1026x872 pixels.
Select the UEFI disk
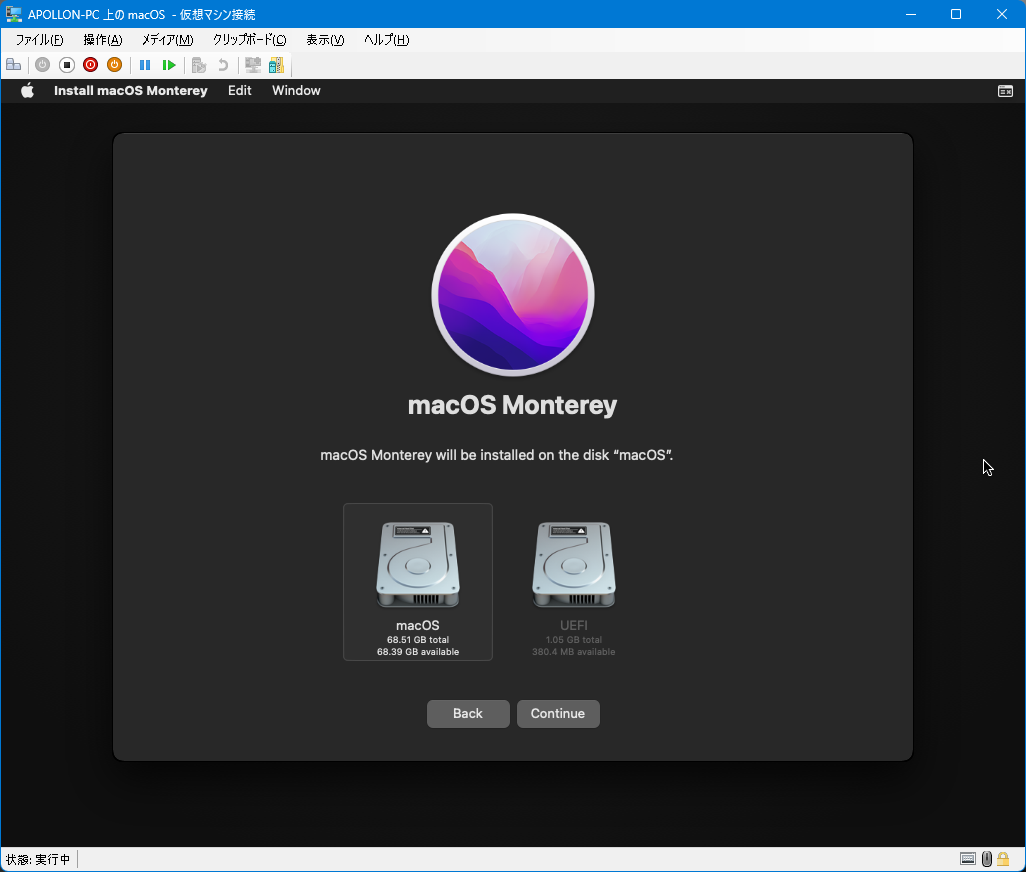[573, 582]
